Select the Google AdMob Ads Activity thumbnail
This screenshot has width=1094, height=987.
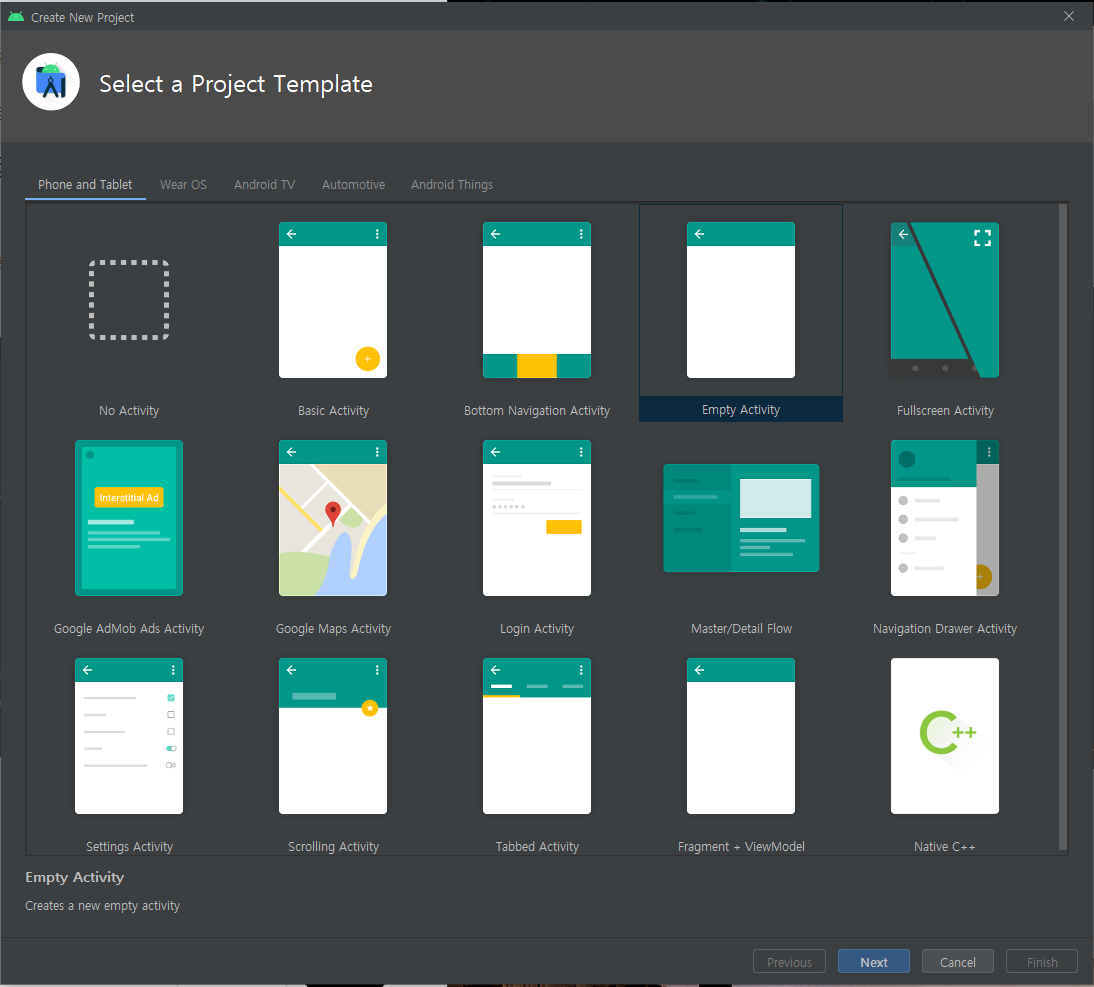tap(129, 518)
